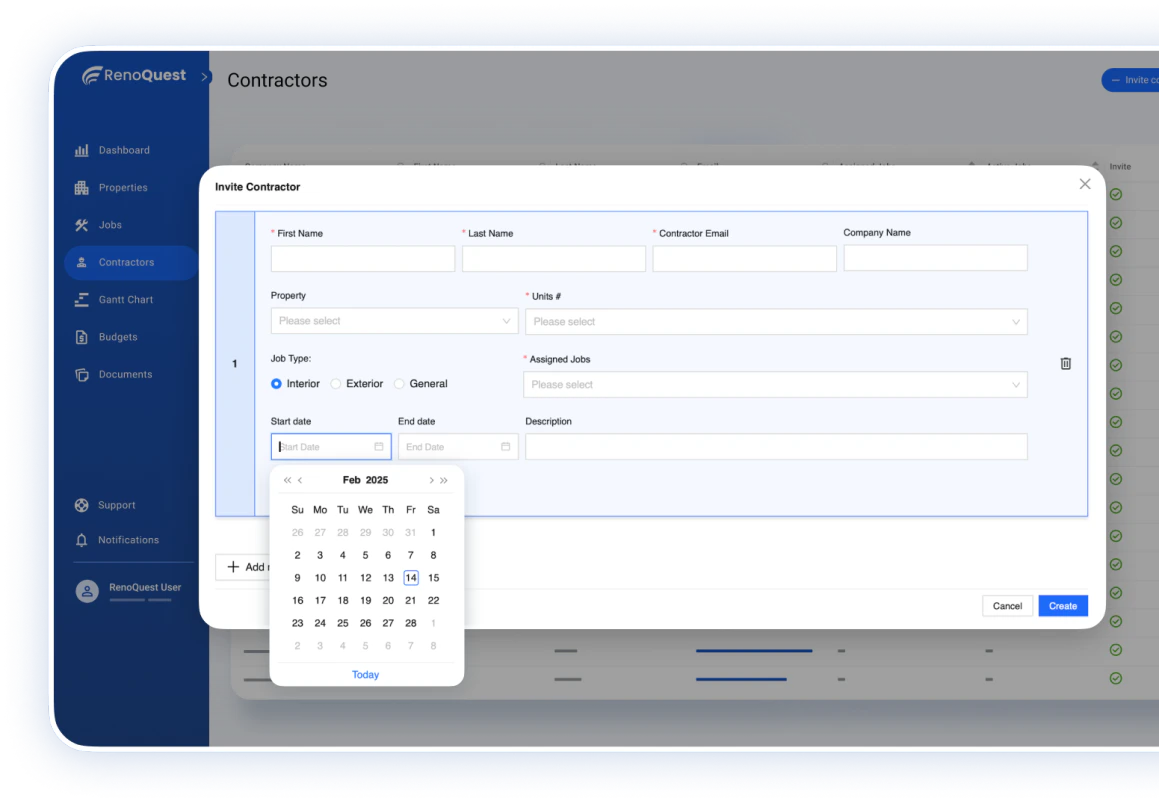Click the first green check under Invite
The height and width of the screenshot is (798, 1159).
1116,194
